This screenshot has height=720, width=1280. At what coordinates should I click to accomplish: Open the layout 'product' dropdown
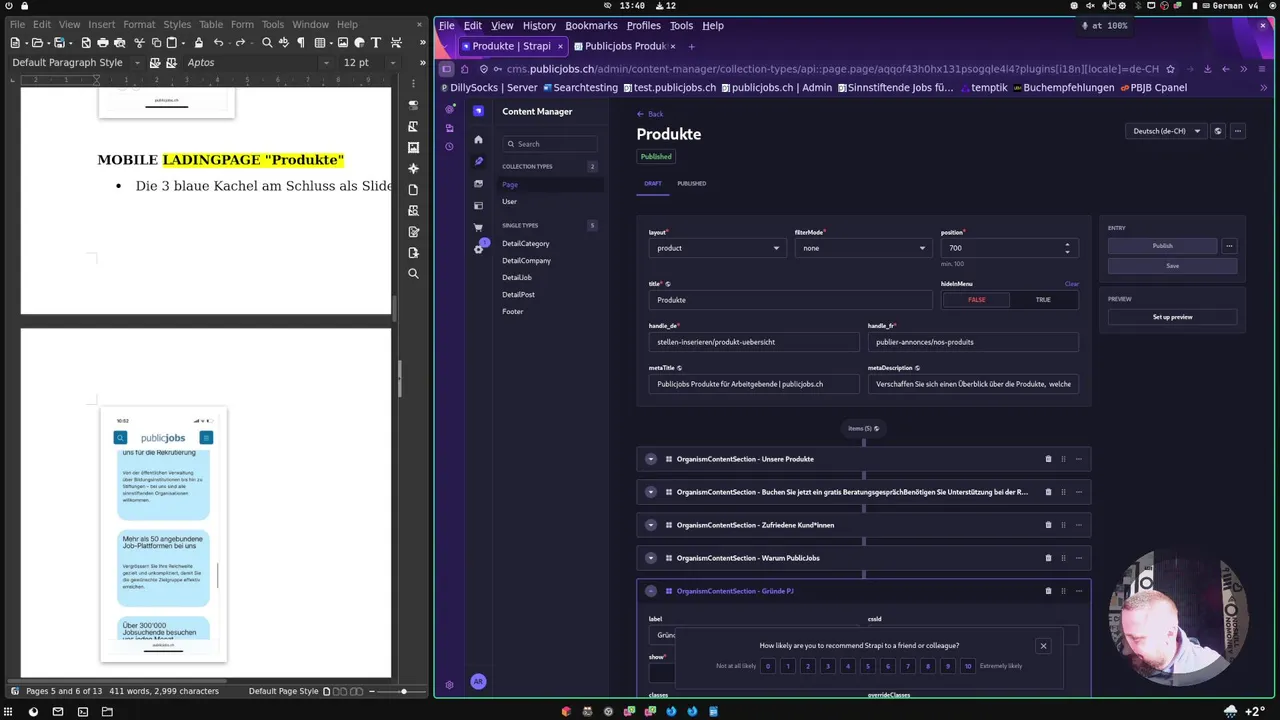point(717,248)
